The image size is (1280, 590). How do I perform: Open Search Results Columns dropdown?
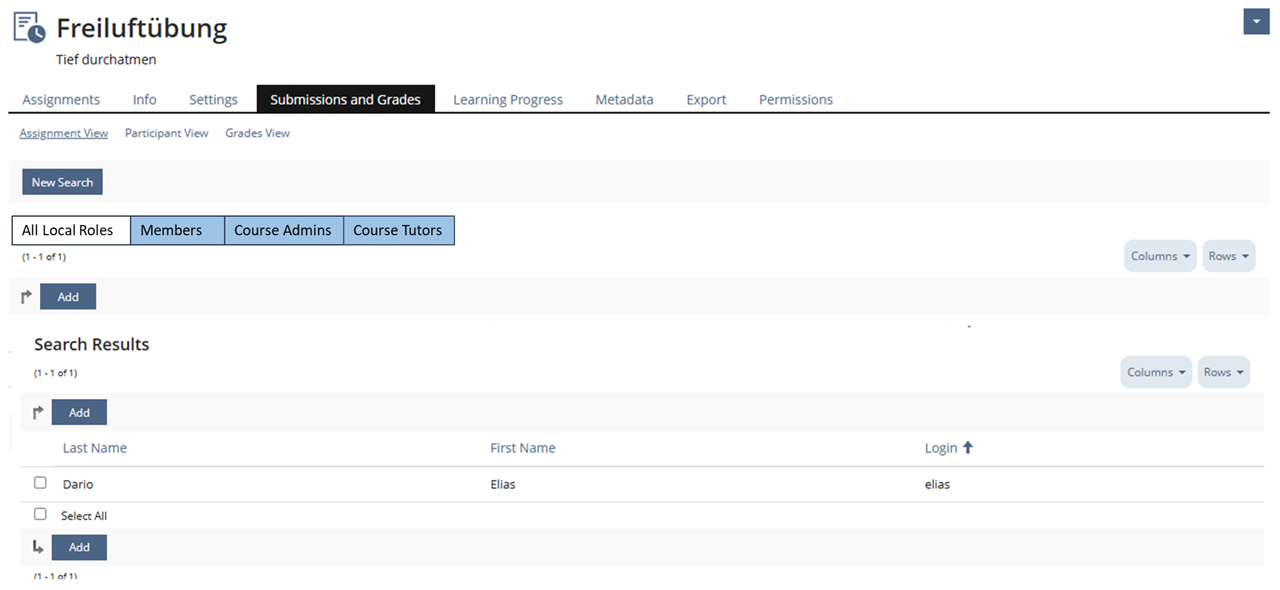click(x=1156, y=372)
